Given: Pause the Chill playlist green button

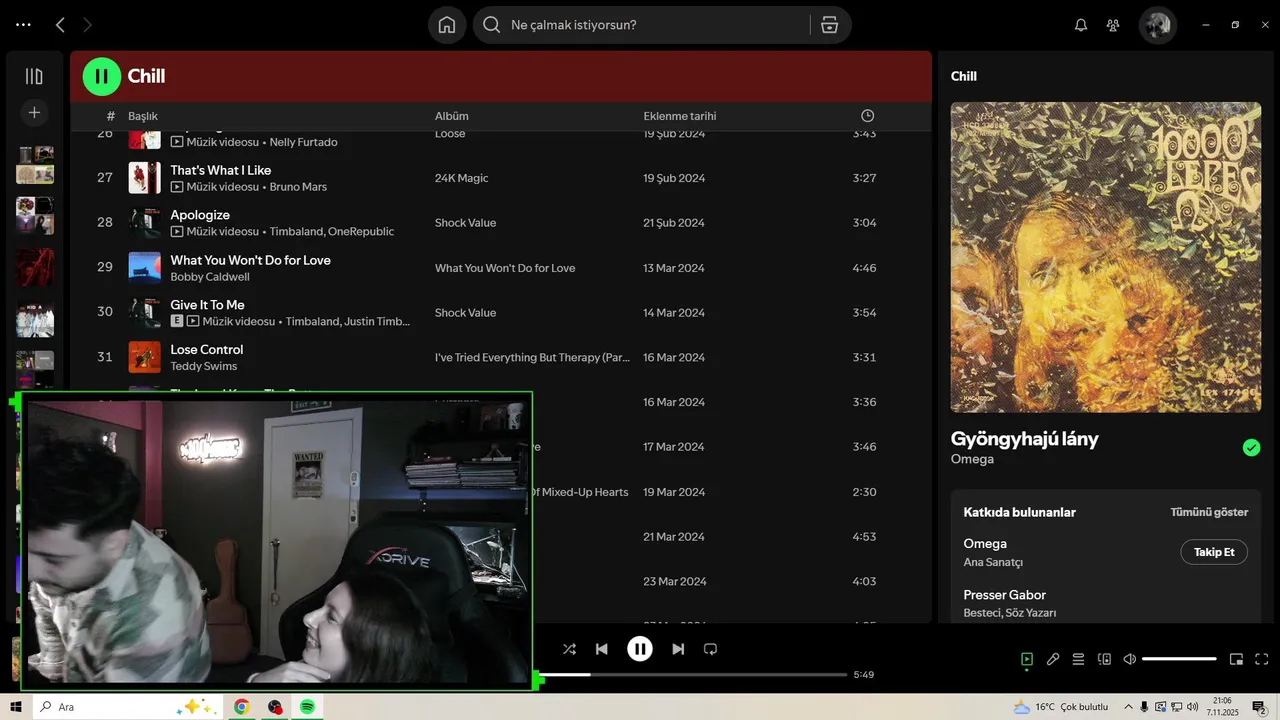Looking at the screenshot, I should tap(101, 76).
